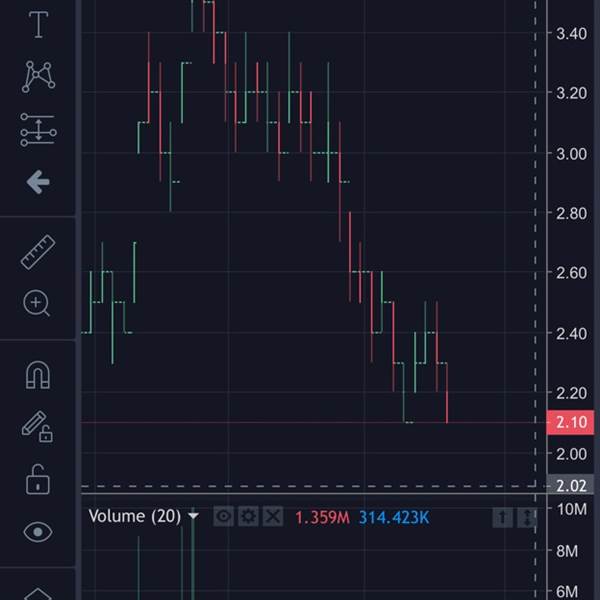
Task: Click the 3.20 price axis label
Action: (571, 93)
